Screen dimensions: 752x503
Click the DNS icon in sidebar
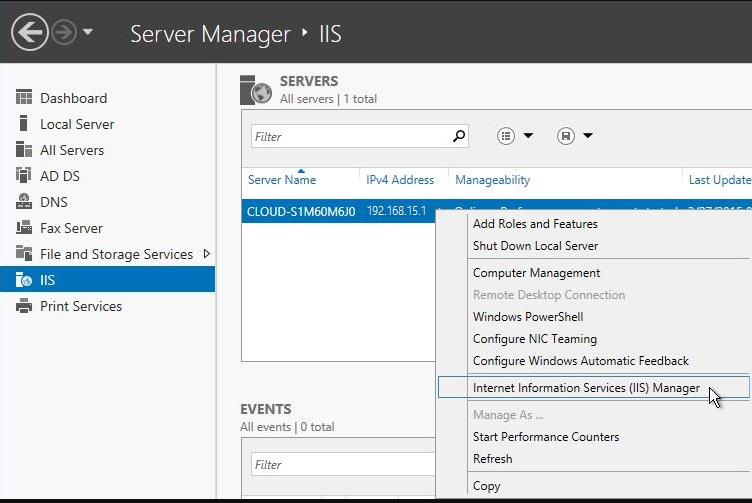(24, 201)
